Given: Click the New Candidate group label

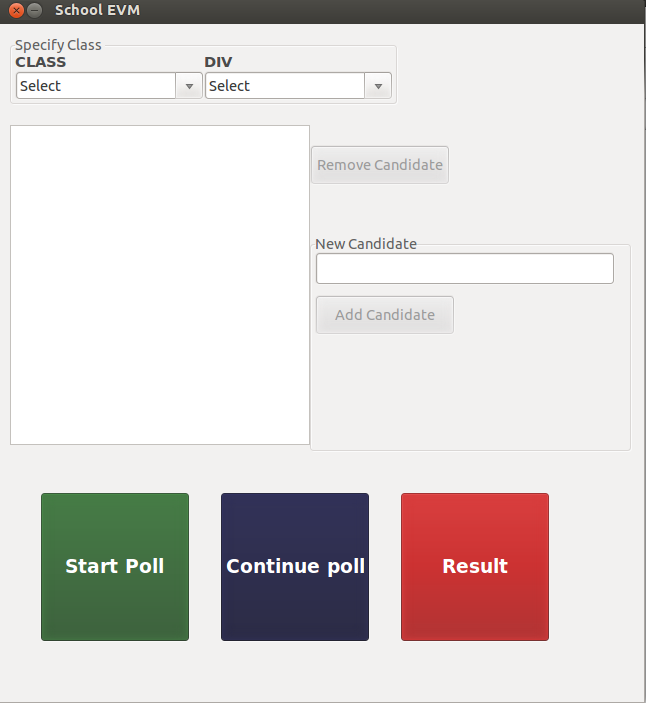Looking at the screenshot, I should click(x=366, y=244).
